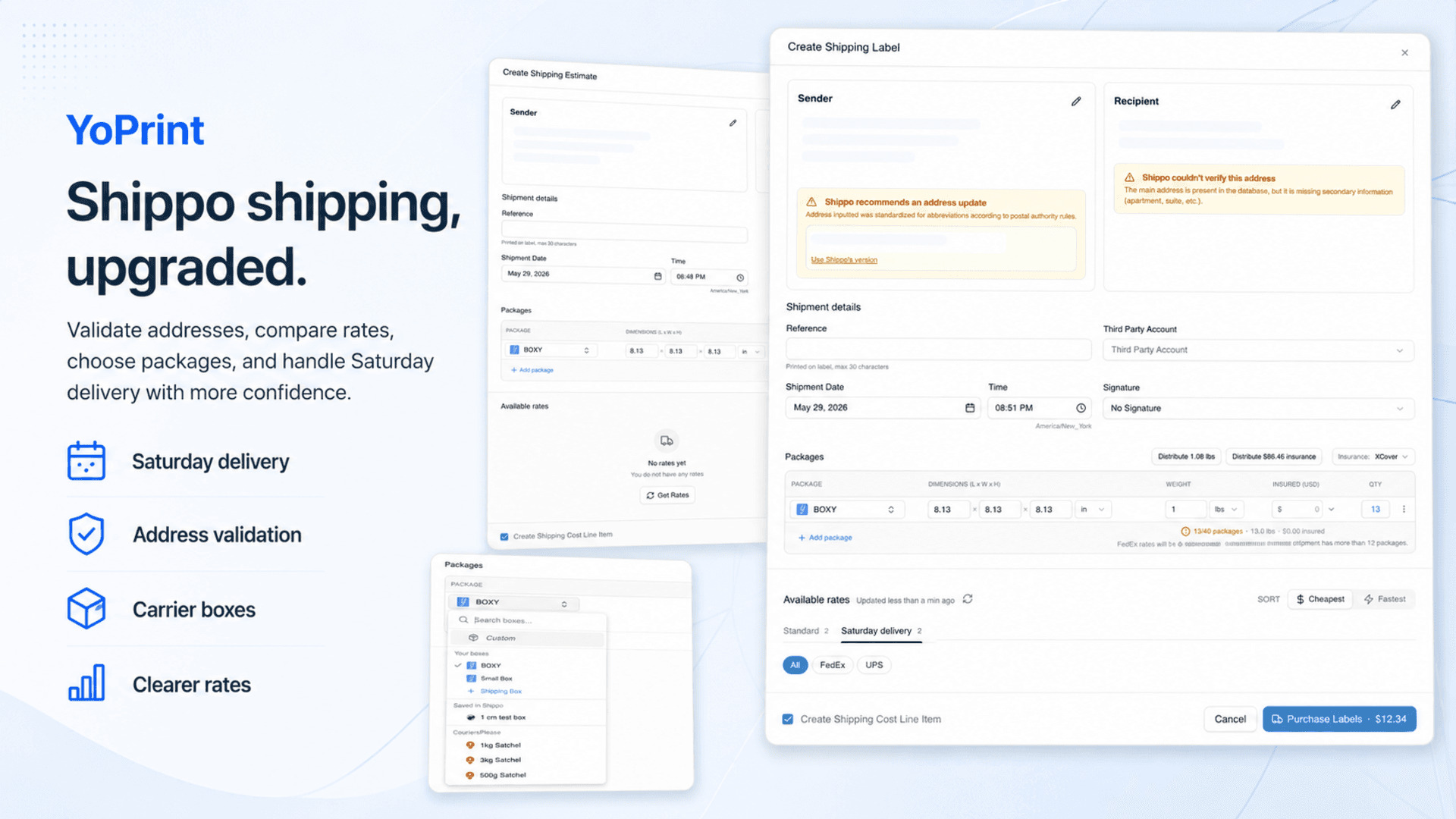The width and height of the screenshot is (1456, 819).
Task: Open the Third Party Account dropdown
Action: point(1258,350)
